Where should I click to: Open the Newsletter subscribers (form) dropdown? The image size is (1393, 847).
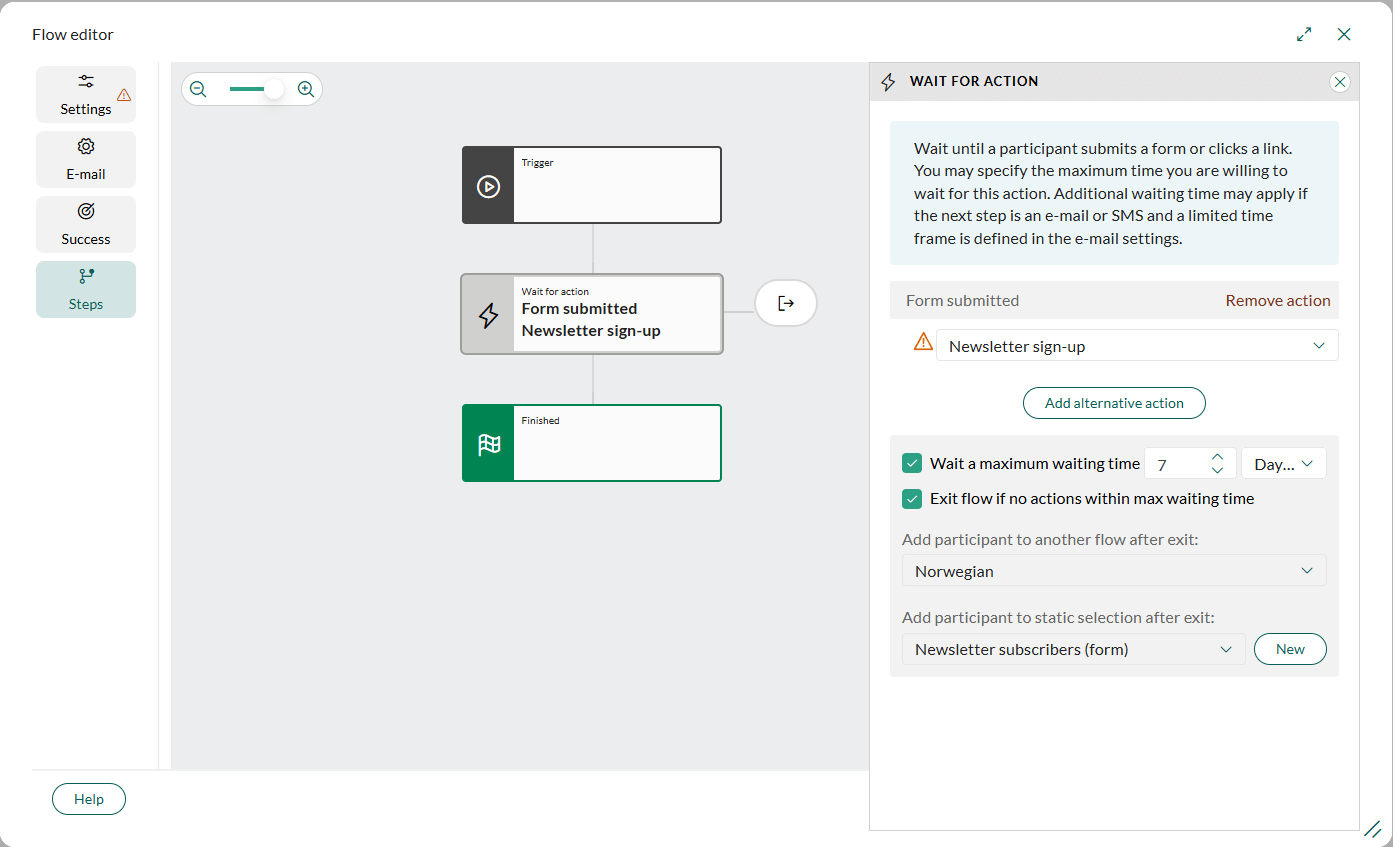point(1074,649)
